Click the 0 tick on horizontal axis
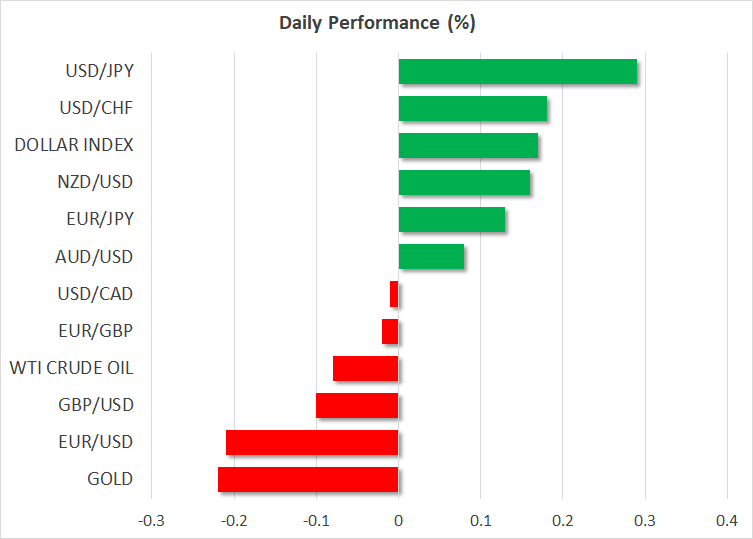The height and width of the screenshot is (539, 753). 398,520
